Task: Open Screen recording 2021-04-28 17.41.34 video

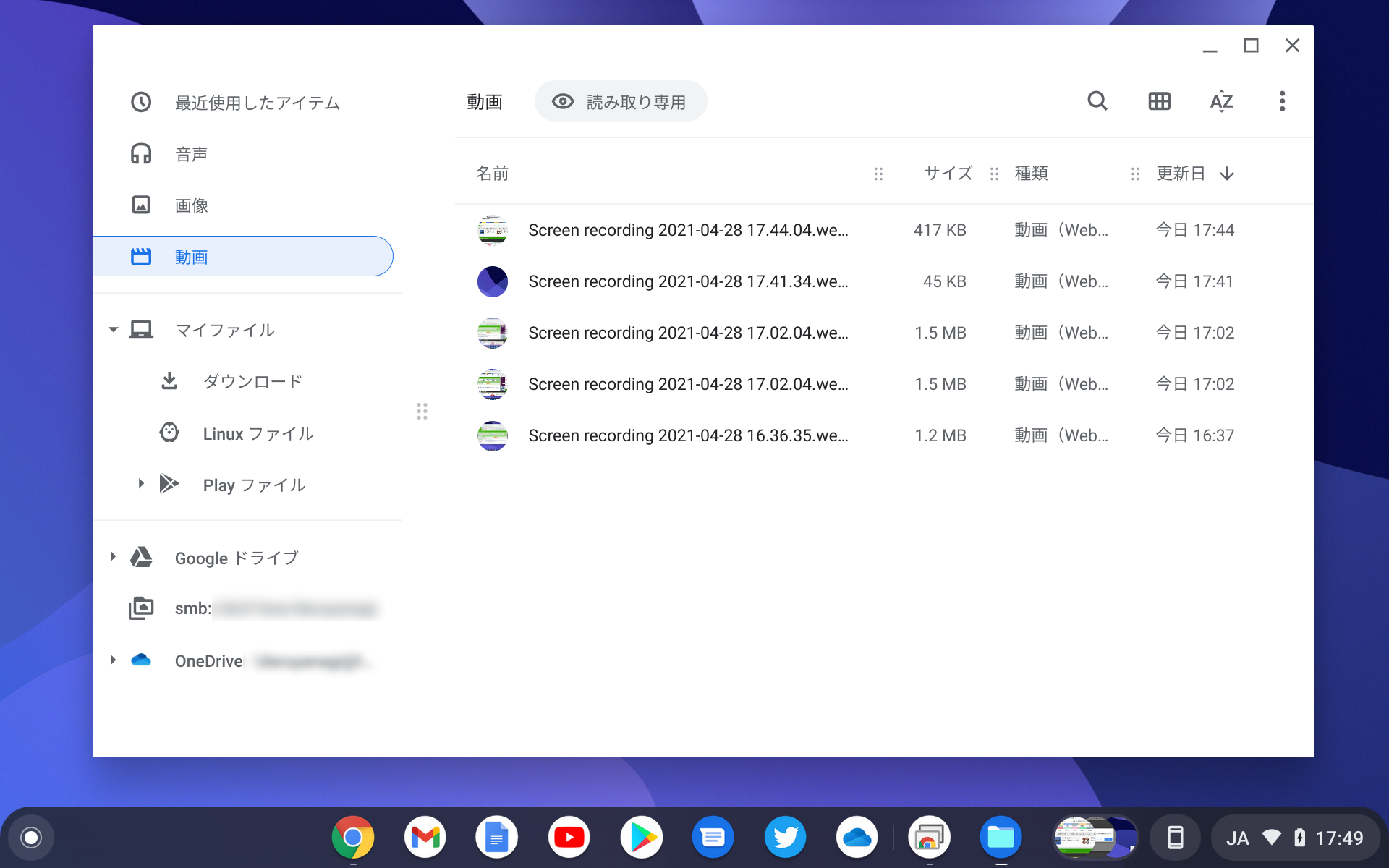Action: pos(687,281)
